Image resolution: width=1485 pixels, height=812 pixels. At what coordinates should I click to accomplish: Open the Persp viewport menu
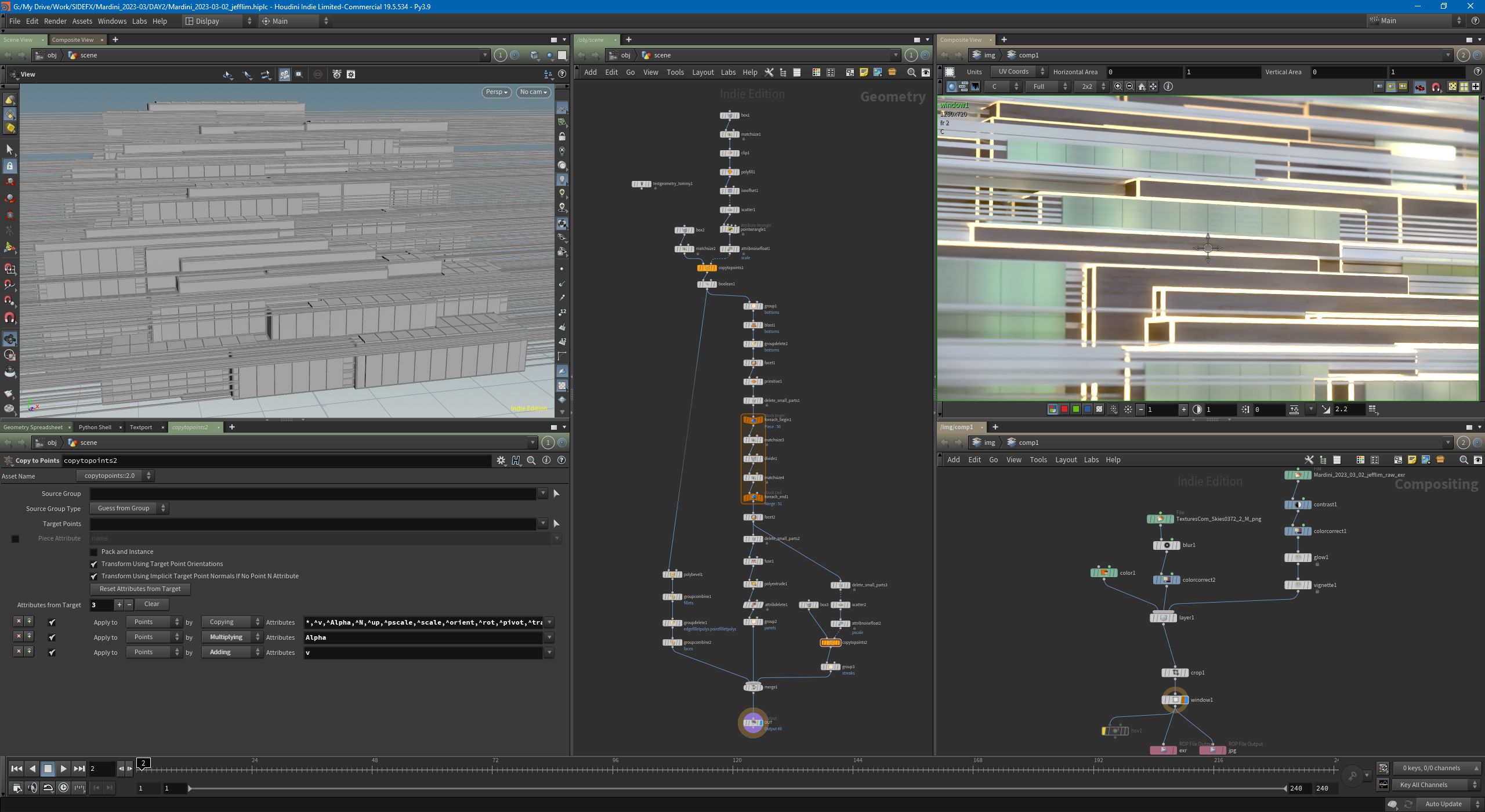point(497,92)
